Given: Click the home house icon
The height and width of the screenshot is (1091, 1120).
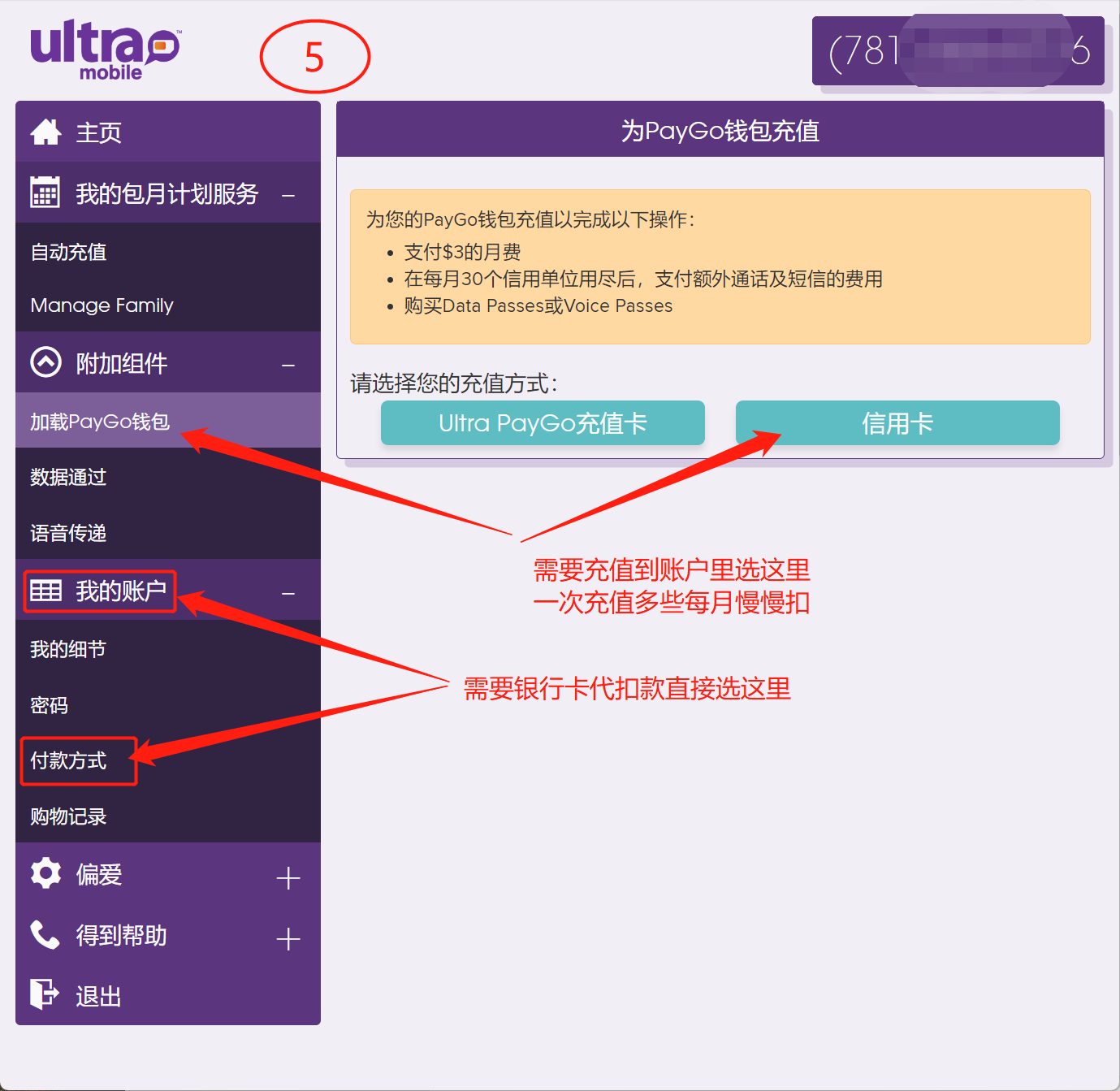Looking at the screenshot, I should tap(45, 132).
